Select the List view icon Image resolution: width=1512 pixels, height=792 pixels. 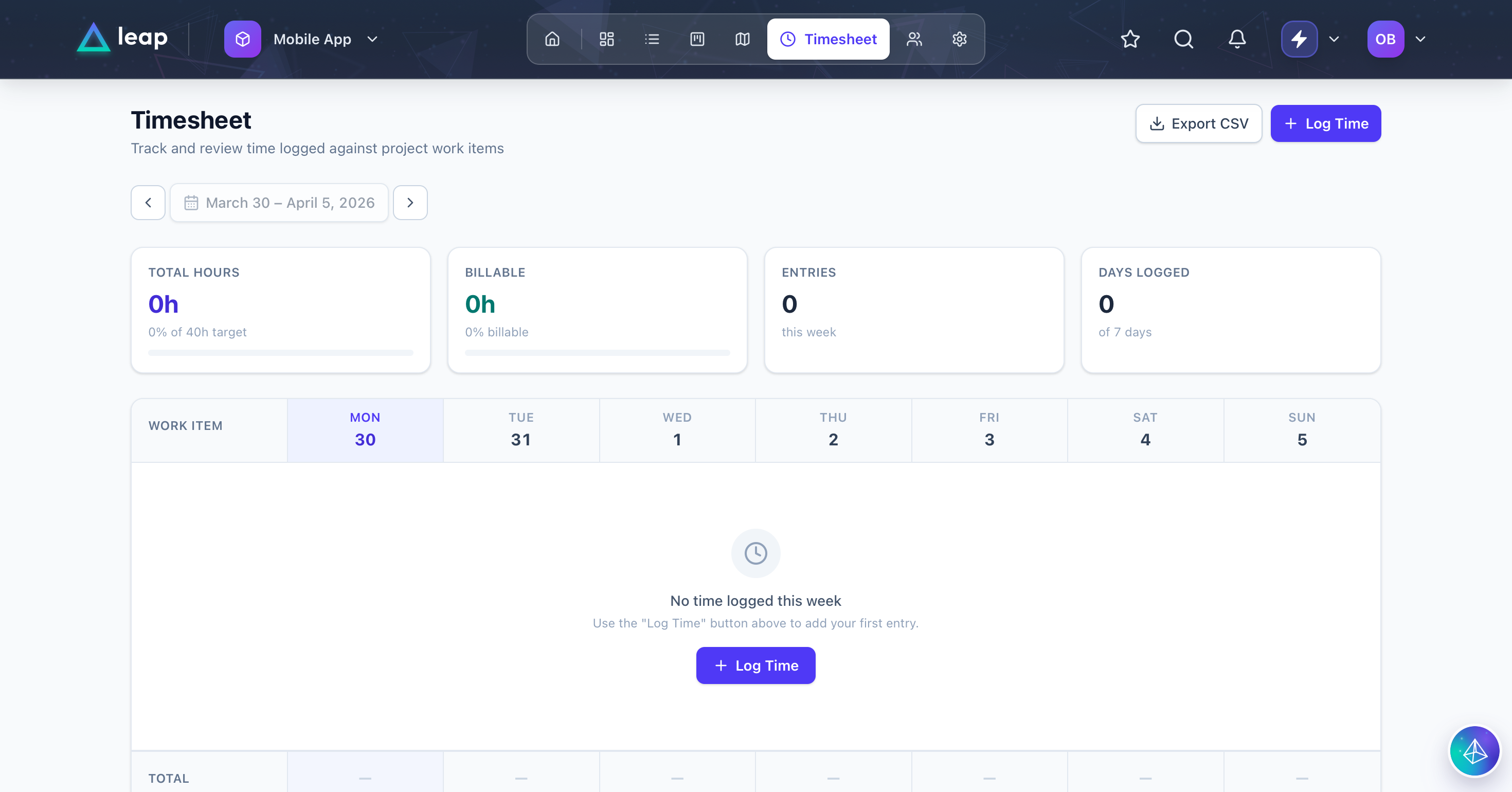(x=652, y=39)
